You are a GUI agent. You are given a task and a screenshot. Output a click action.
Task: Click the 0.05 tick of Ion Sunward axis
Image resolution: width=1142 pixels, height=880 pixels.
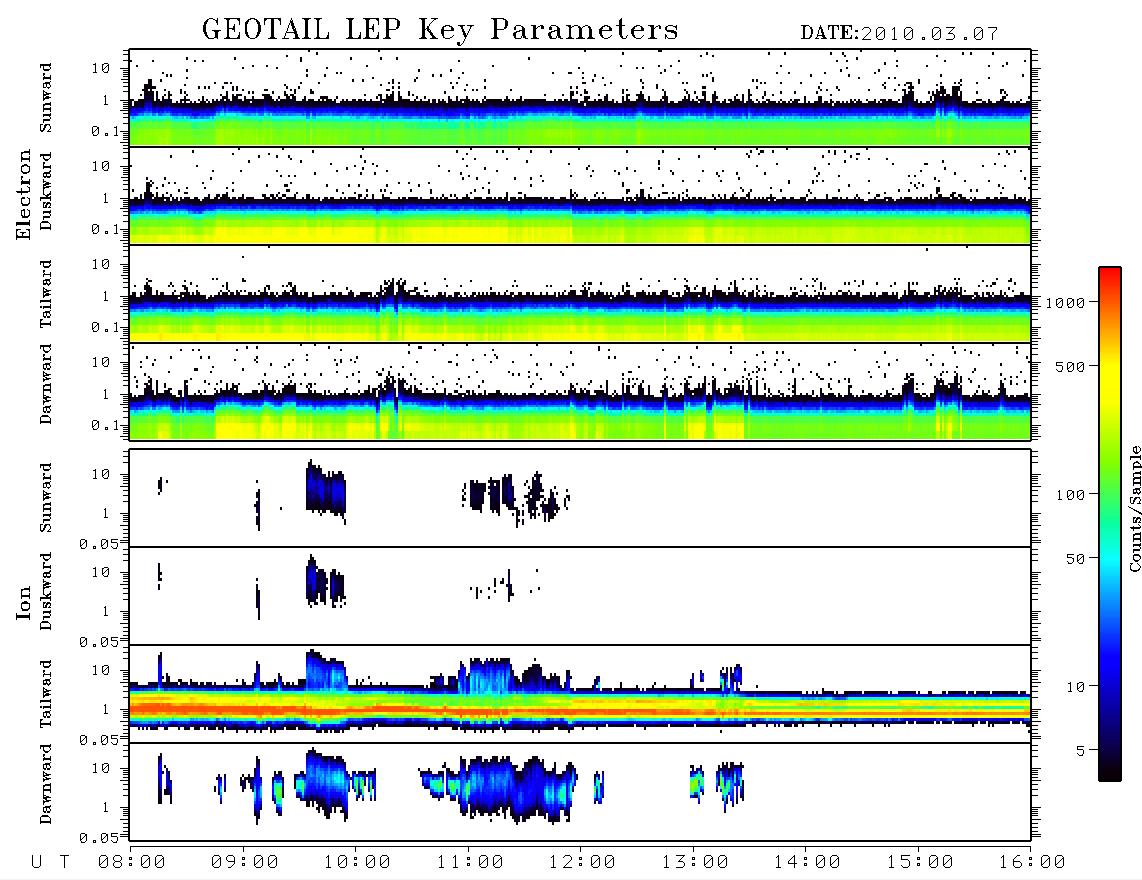coord(98,544)
